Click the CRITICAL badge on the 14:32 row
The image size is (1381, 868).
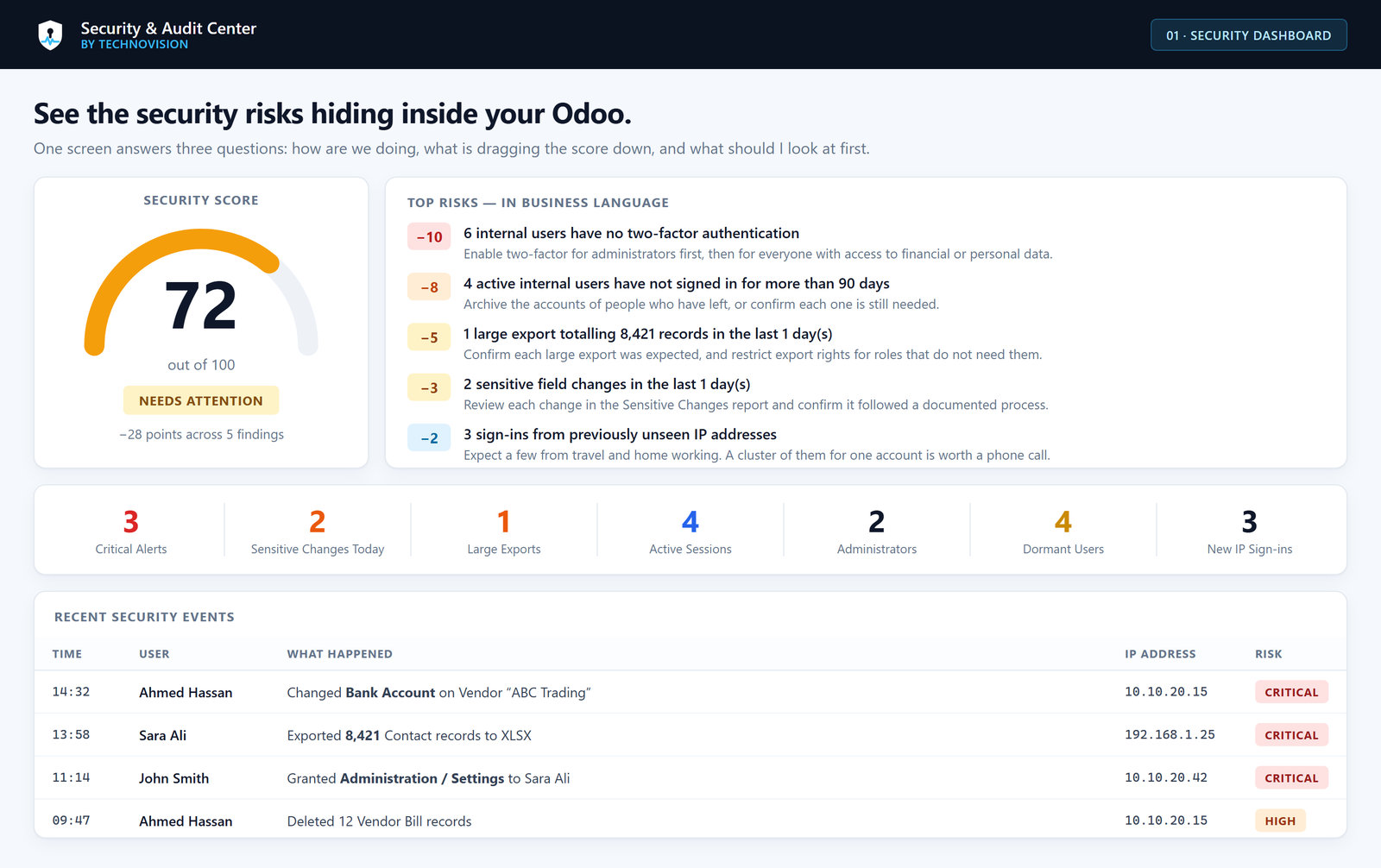1291,692
